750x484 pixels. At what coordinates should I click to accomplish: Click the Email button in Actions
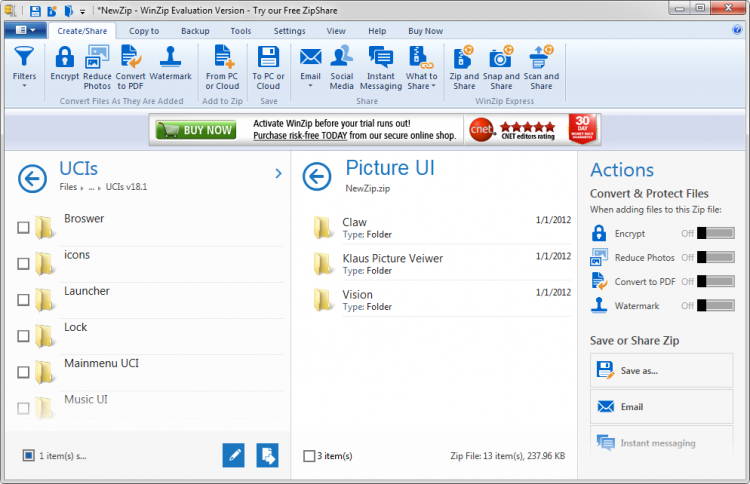click(x=661, y=407)
